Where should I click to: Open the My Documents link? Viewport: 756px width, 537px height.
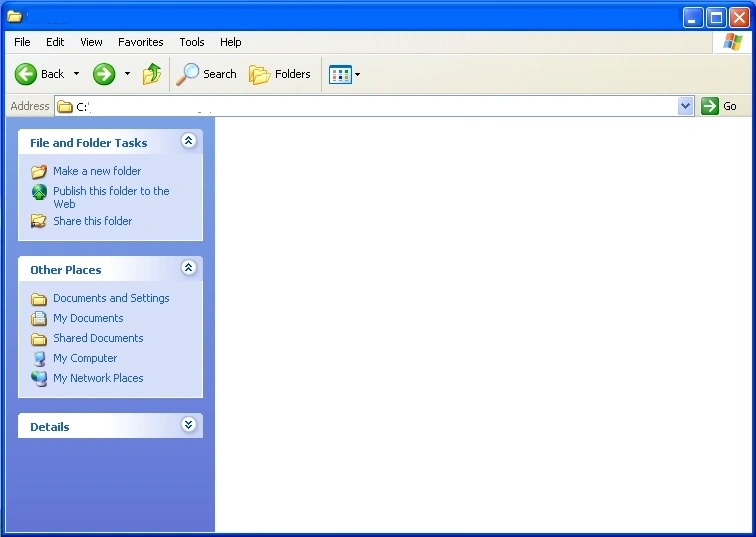(x=88, y=318)
